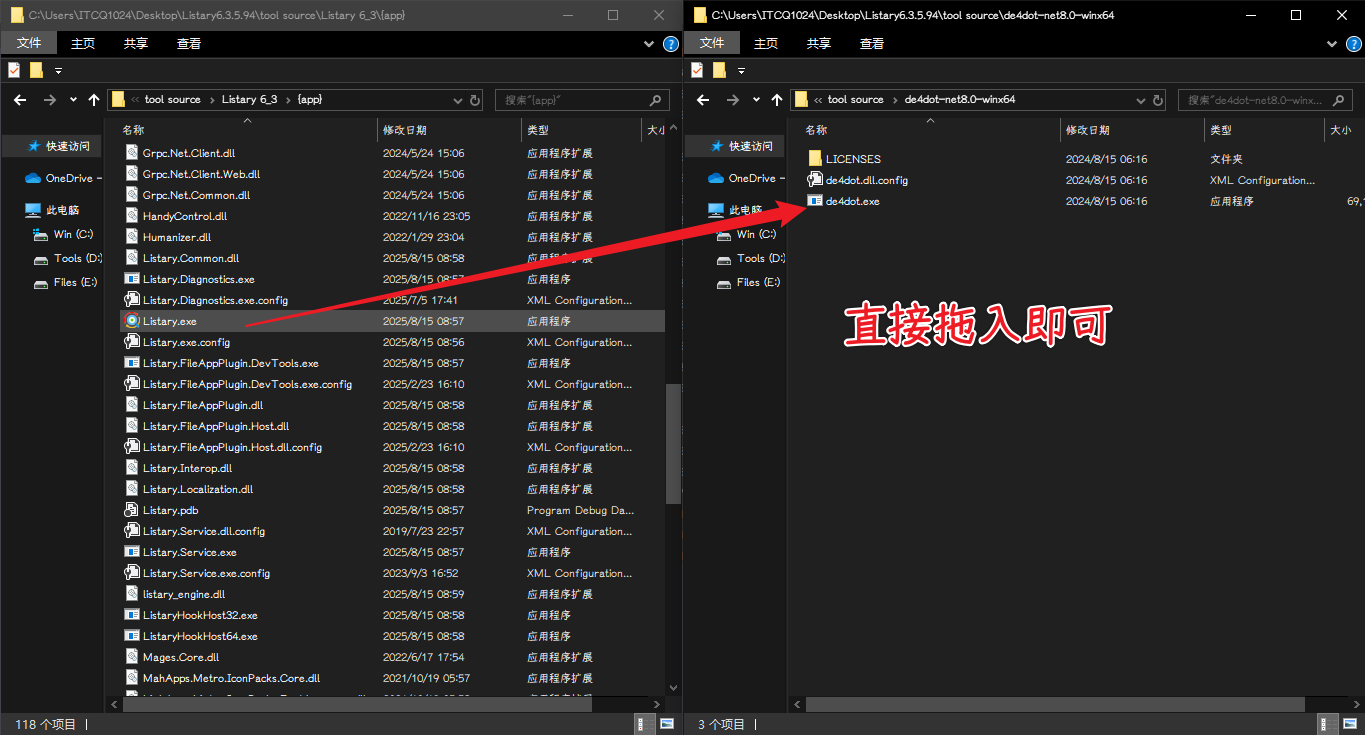This screenshot has width=1365, height=735.
Task: Open right address bar history dropdown
Action: [1140, 100]
